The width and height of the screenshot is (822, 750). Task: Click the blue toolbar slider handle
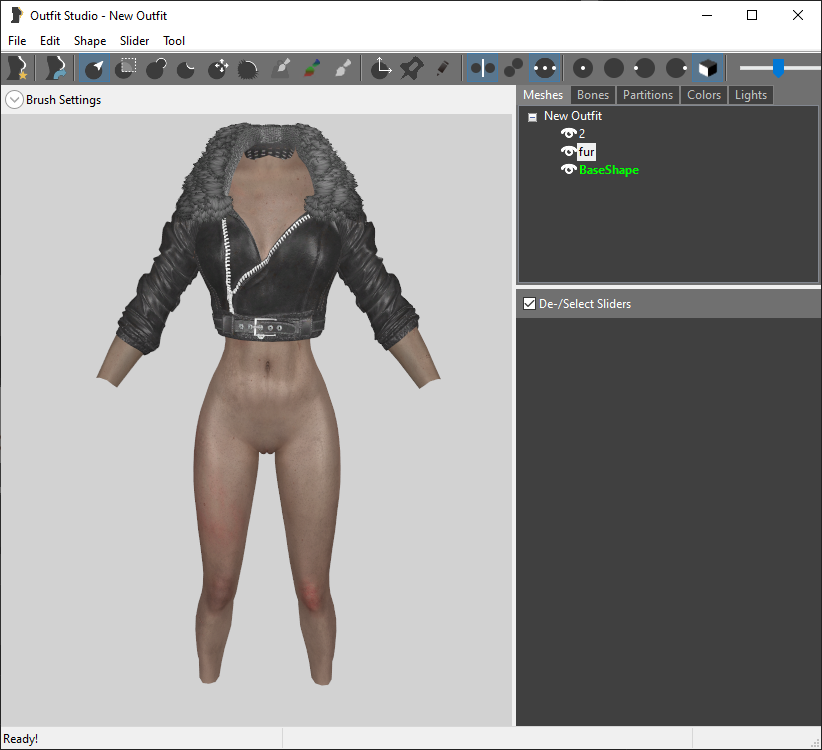tap(778, 68)
